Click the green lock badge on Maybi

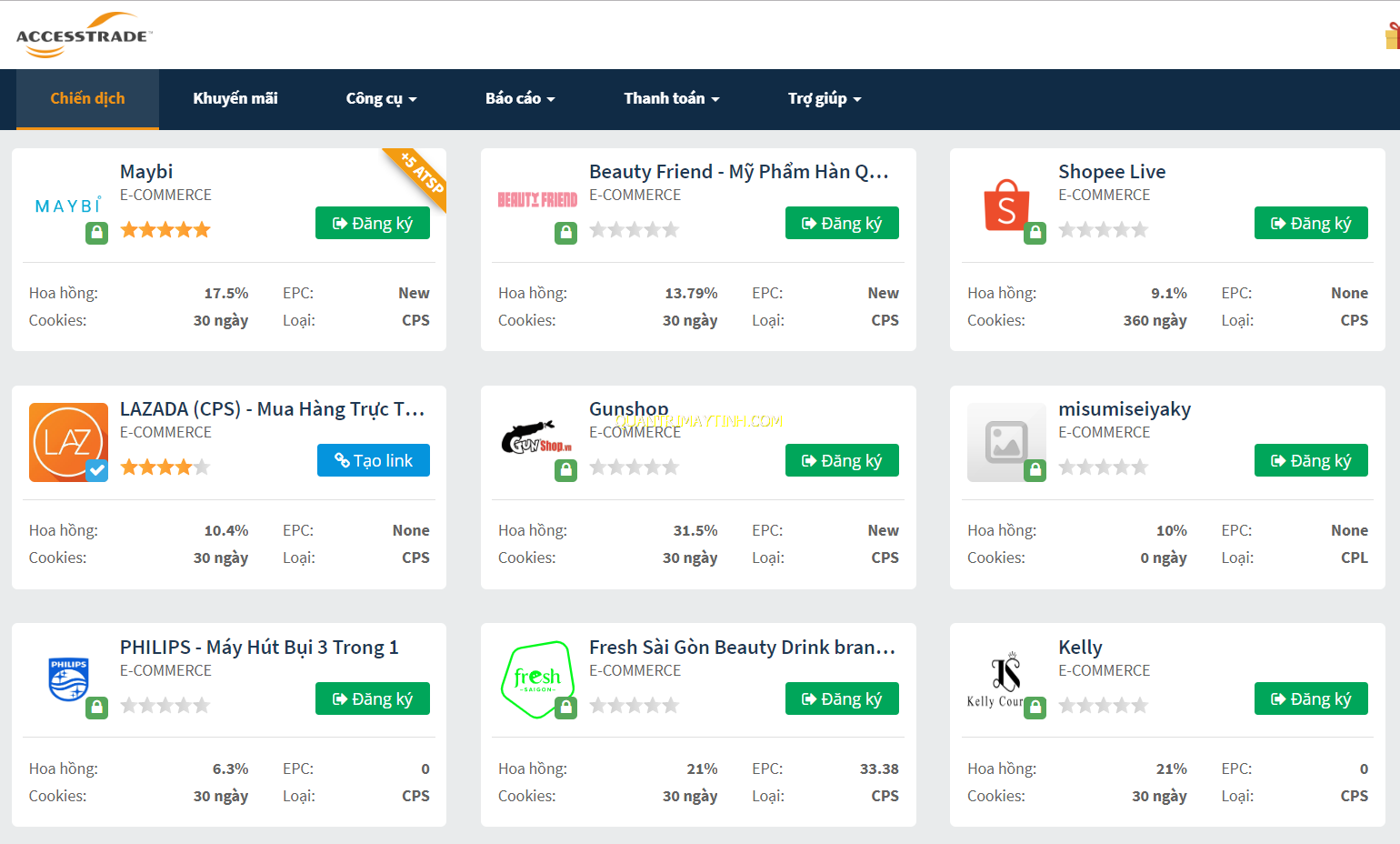click(96, 233)
